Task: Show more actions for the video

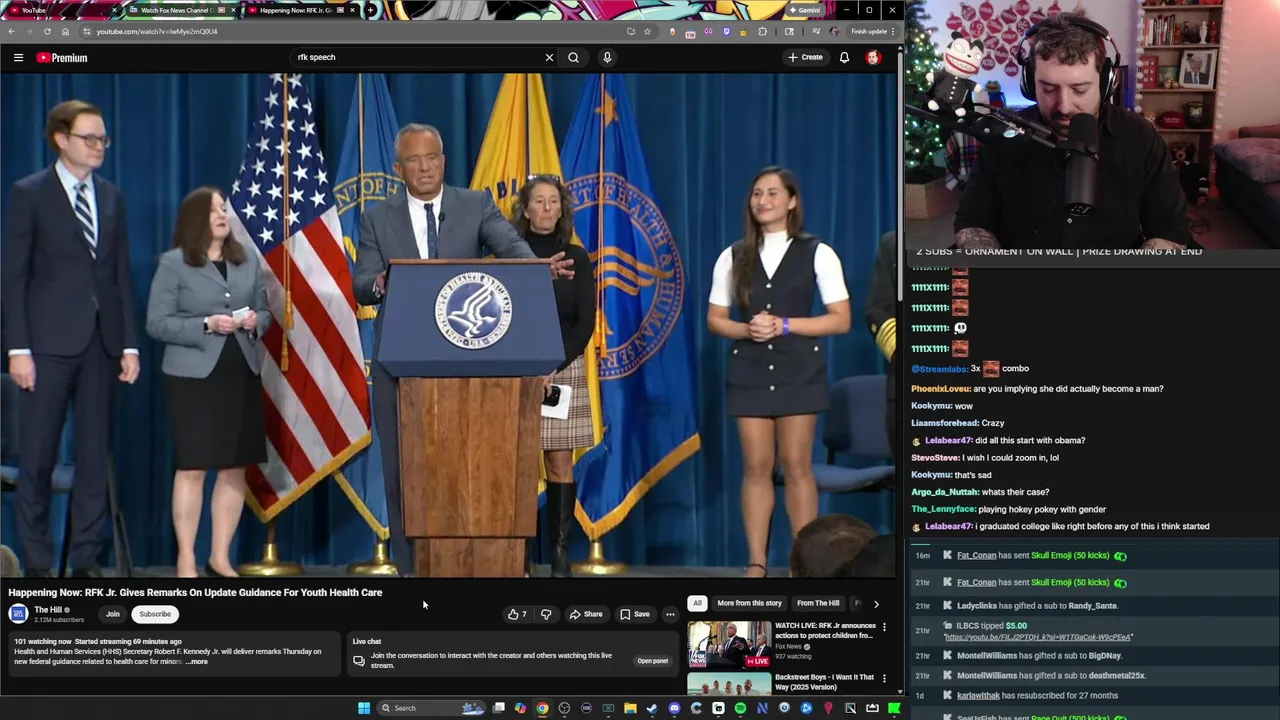Action: 670,614
